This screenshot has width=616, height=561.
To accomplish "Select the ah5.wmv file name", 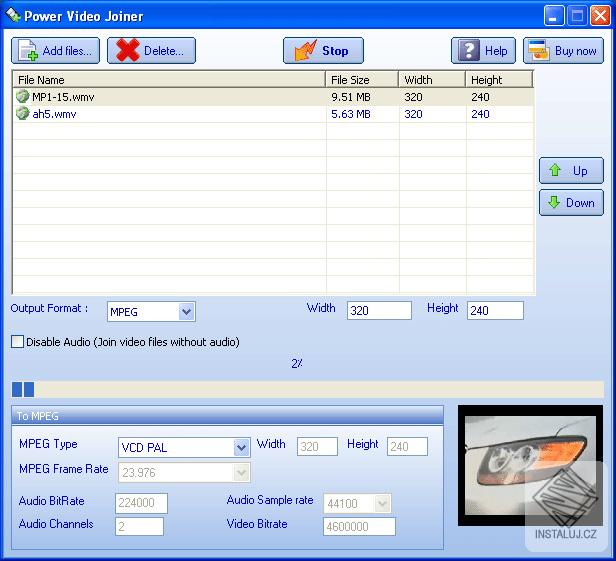I will point(54,114).
